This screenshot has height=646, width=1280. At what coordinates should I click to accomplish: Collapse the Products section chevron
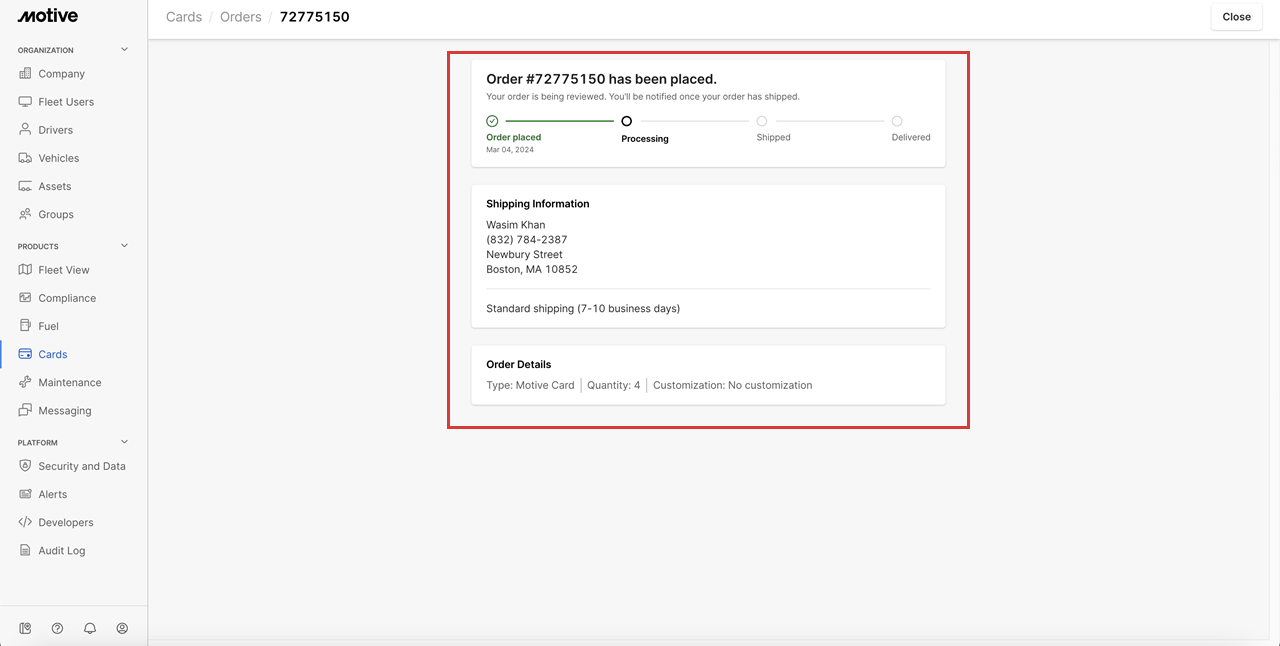[125, 246]
